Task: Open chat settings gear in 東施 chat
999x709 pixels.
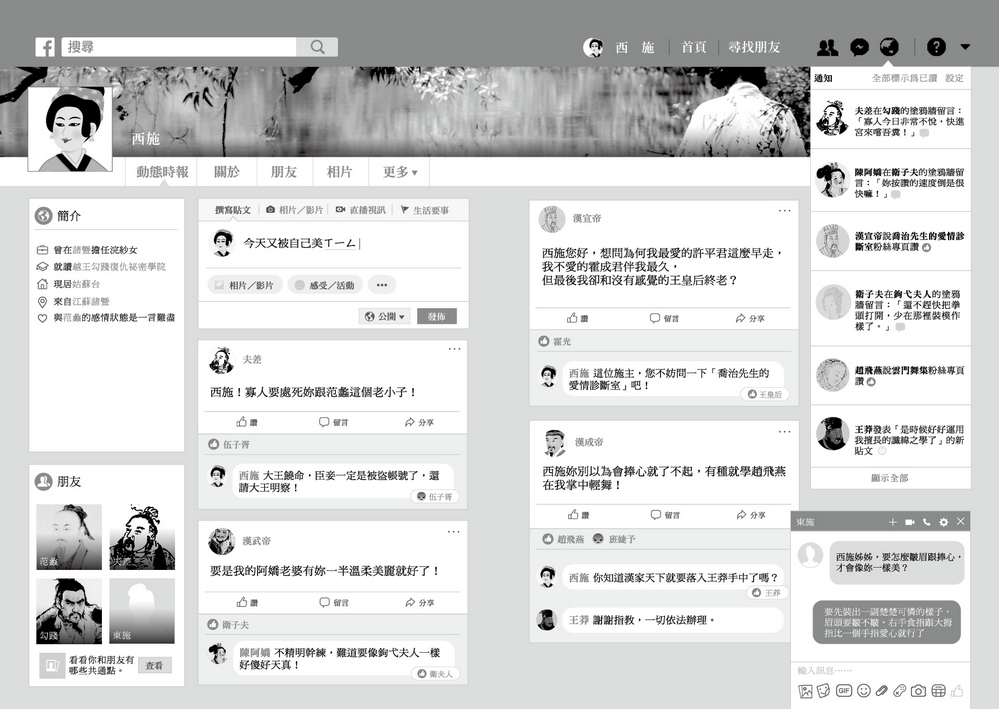Action: [944, 522]
